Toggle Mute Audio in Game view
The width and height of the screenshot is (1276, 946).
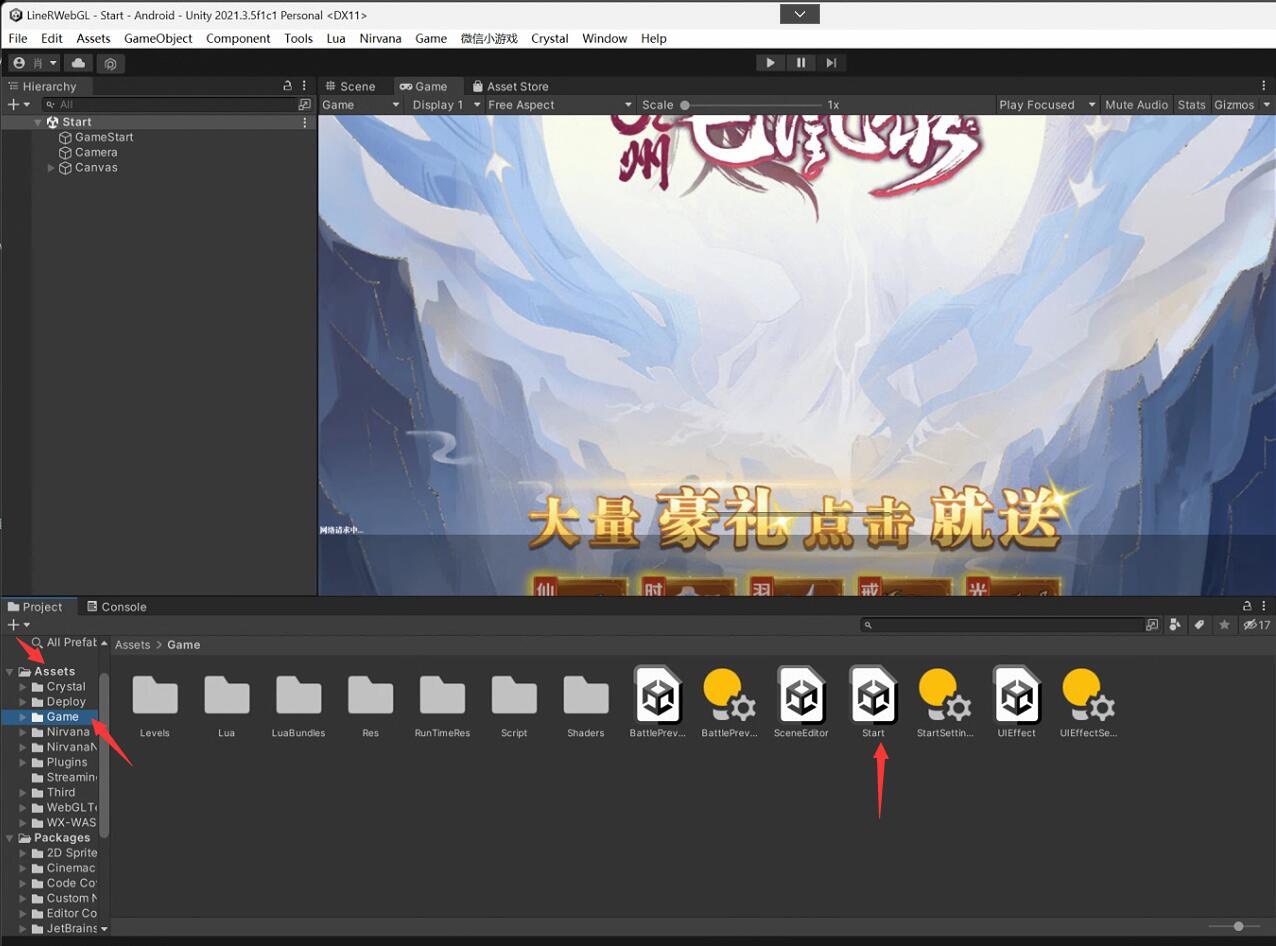[x=1136, y=105]
